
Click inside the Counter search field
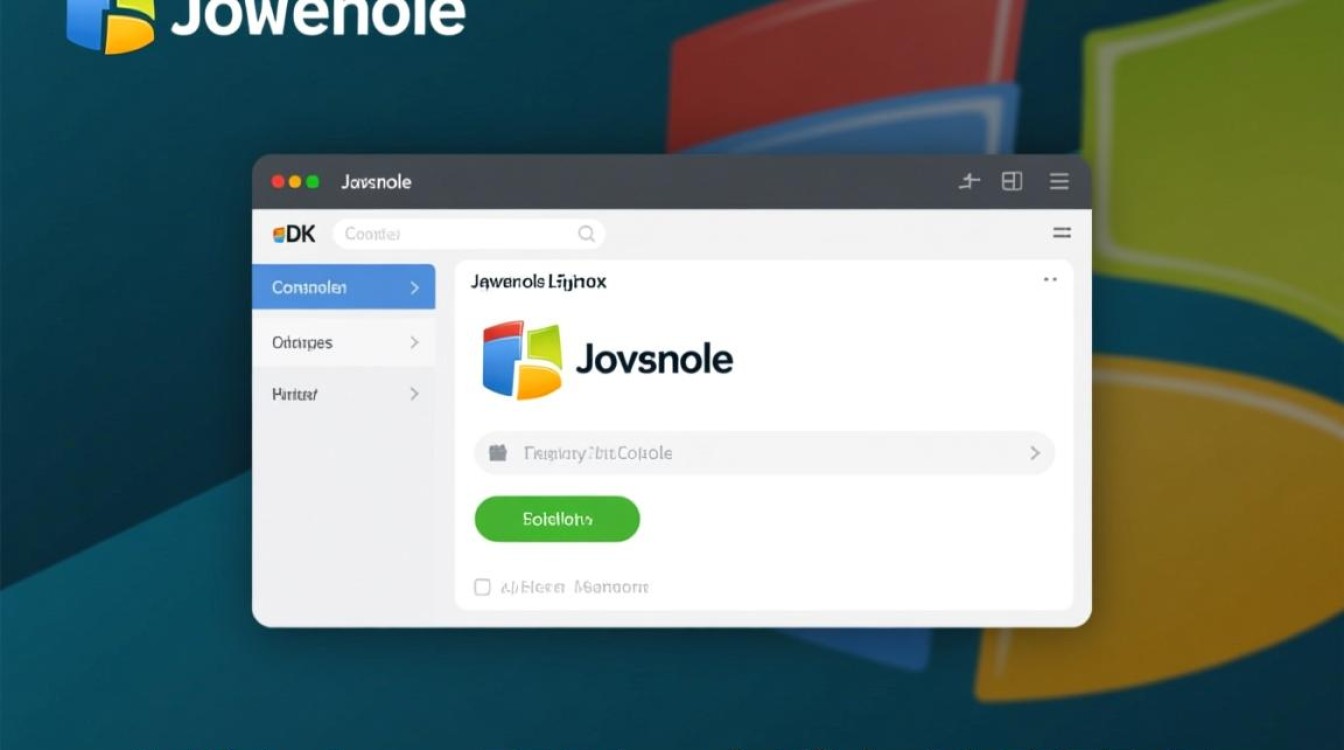430,233
